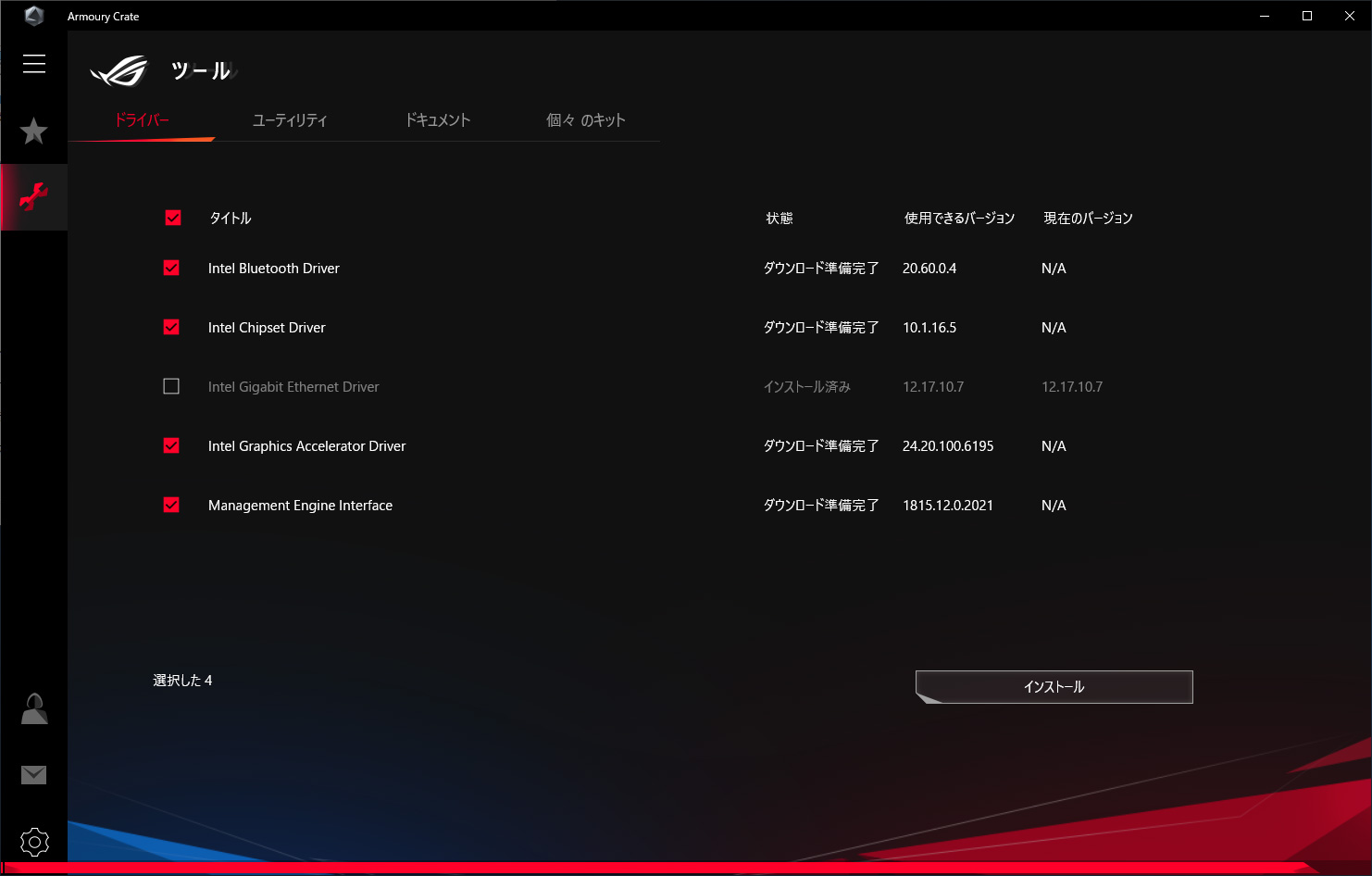Close the Armoury Crate window
Image resolution: width=1372 pixels, height=876 pixels.
pyautogui.click(x=1350, y=16)
